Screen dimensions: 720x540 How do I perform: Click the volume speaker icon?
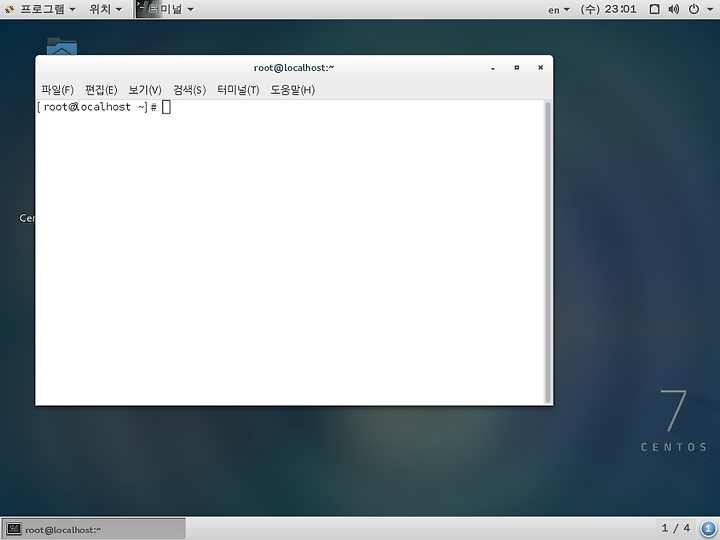click(674, 9)
